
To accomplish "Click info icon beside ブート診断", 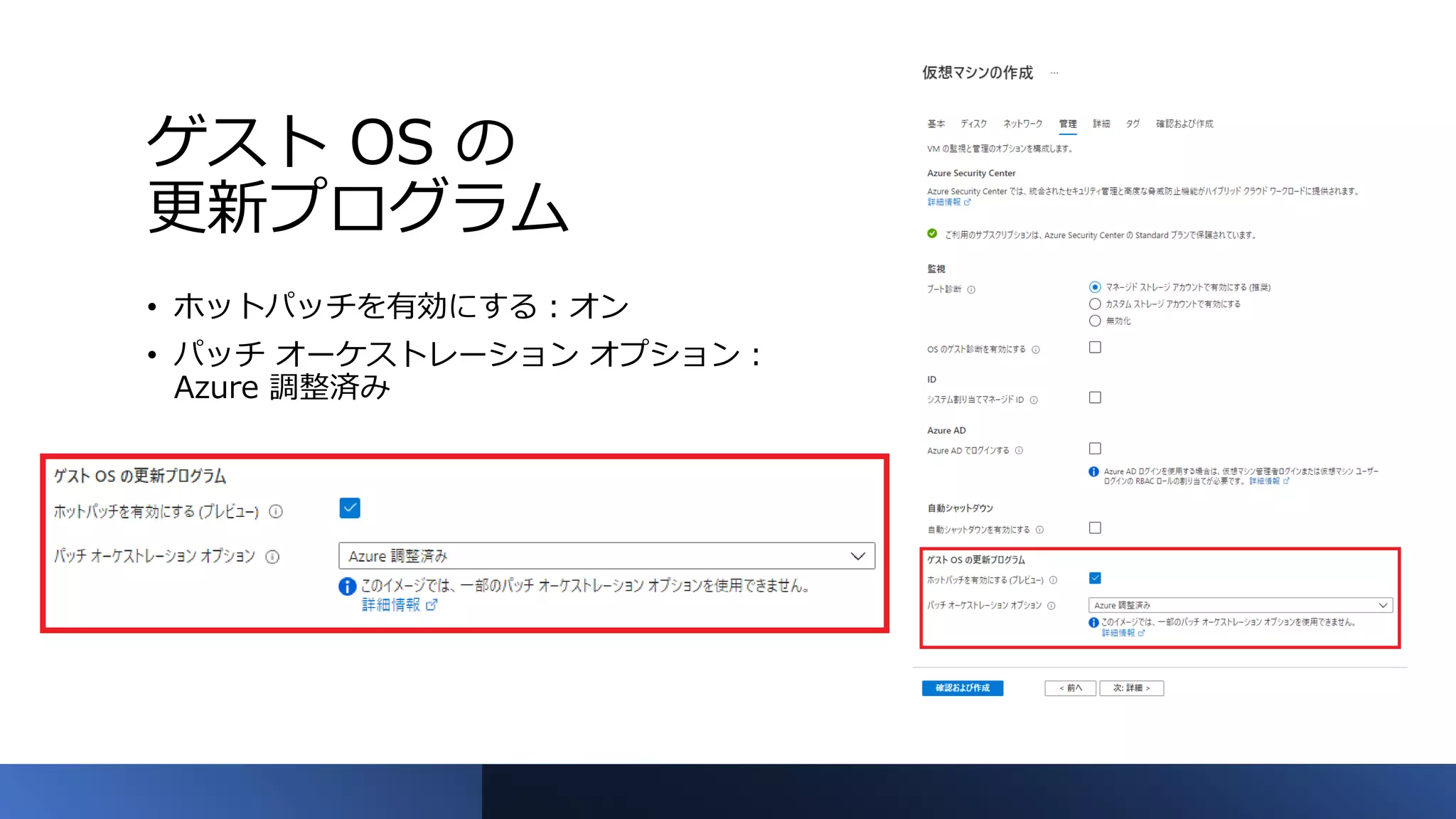I will [x=971, y=289].
